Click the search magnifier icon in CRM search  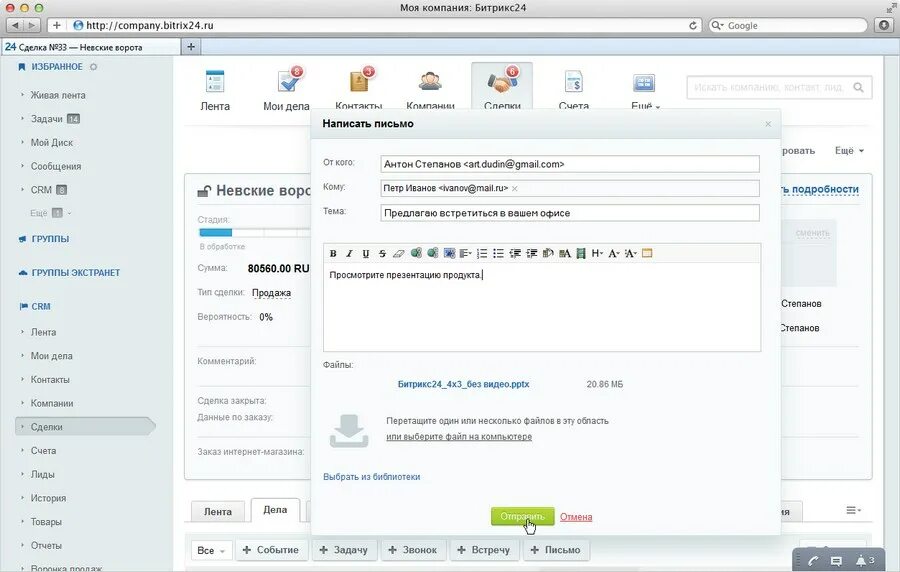(858, 87)
